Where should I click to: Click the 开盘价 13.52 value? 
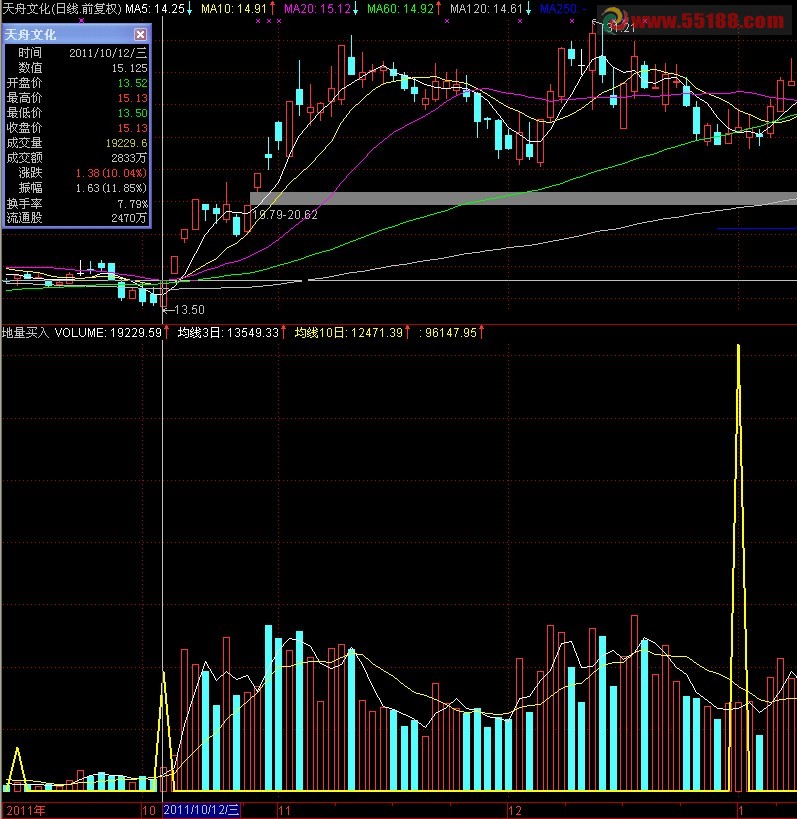click(x=133, y=83)
